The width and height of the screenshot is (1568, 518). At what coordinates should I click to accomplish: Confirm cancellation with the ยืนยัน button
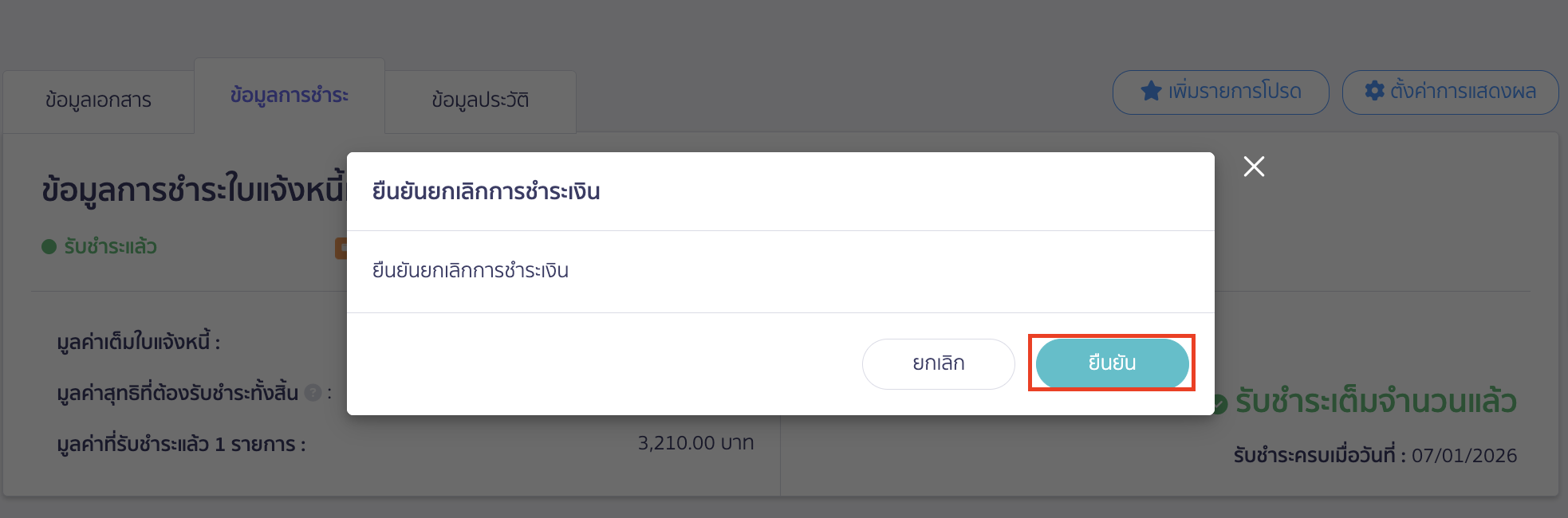(1112, 363)
